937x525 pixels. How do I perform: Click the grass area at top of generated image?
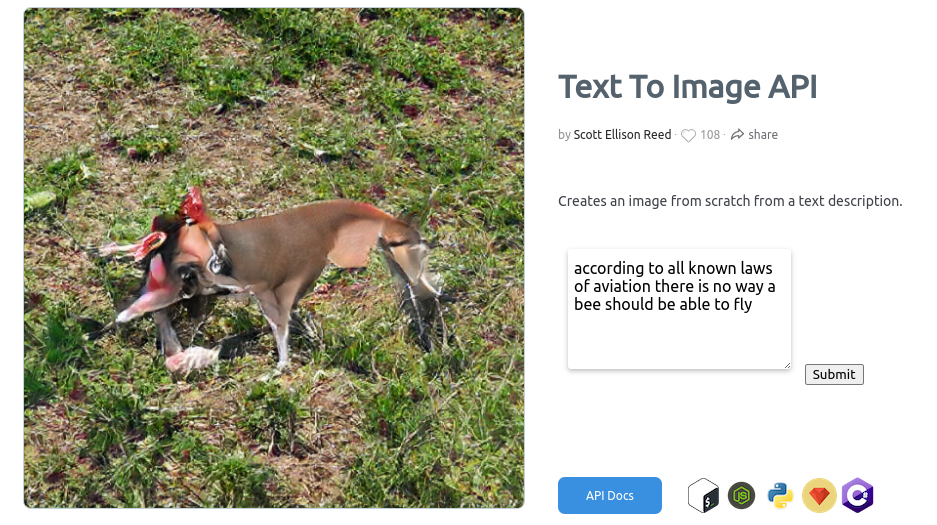click(x=270, y=60)
